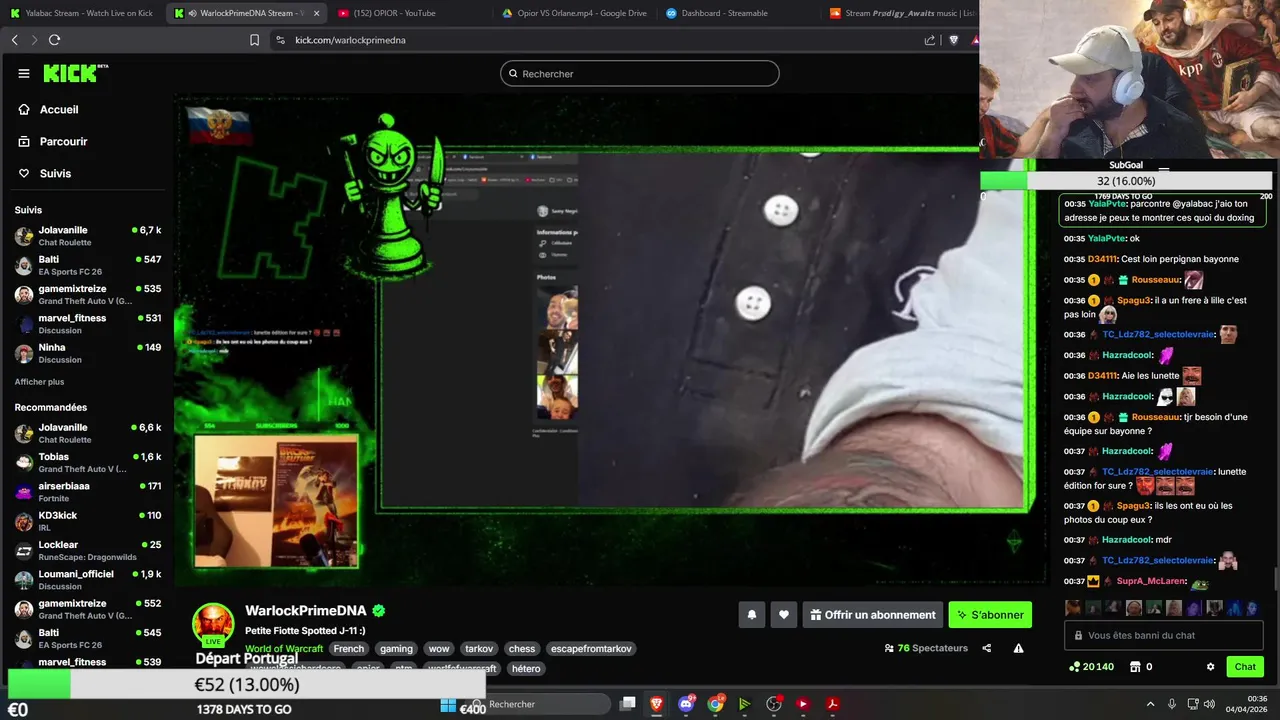Screen dimensions: 1280x720
Task: Click the browser back arrow
Action: click(x=14, y=40)
